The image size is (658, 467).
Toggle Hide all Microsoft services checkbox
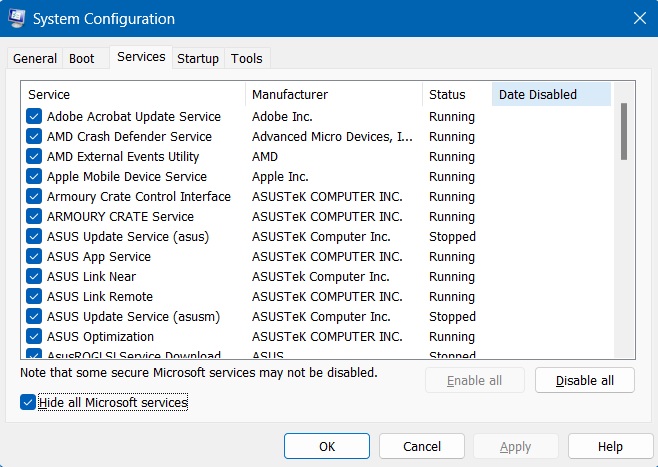pos(28,402)
